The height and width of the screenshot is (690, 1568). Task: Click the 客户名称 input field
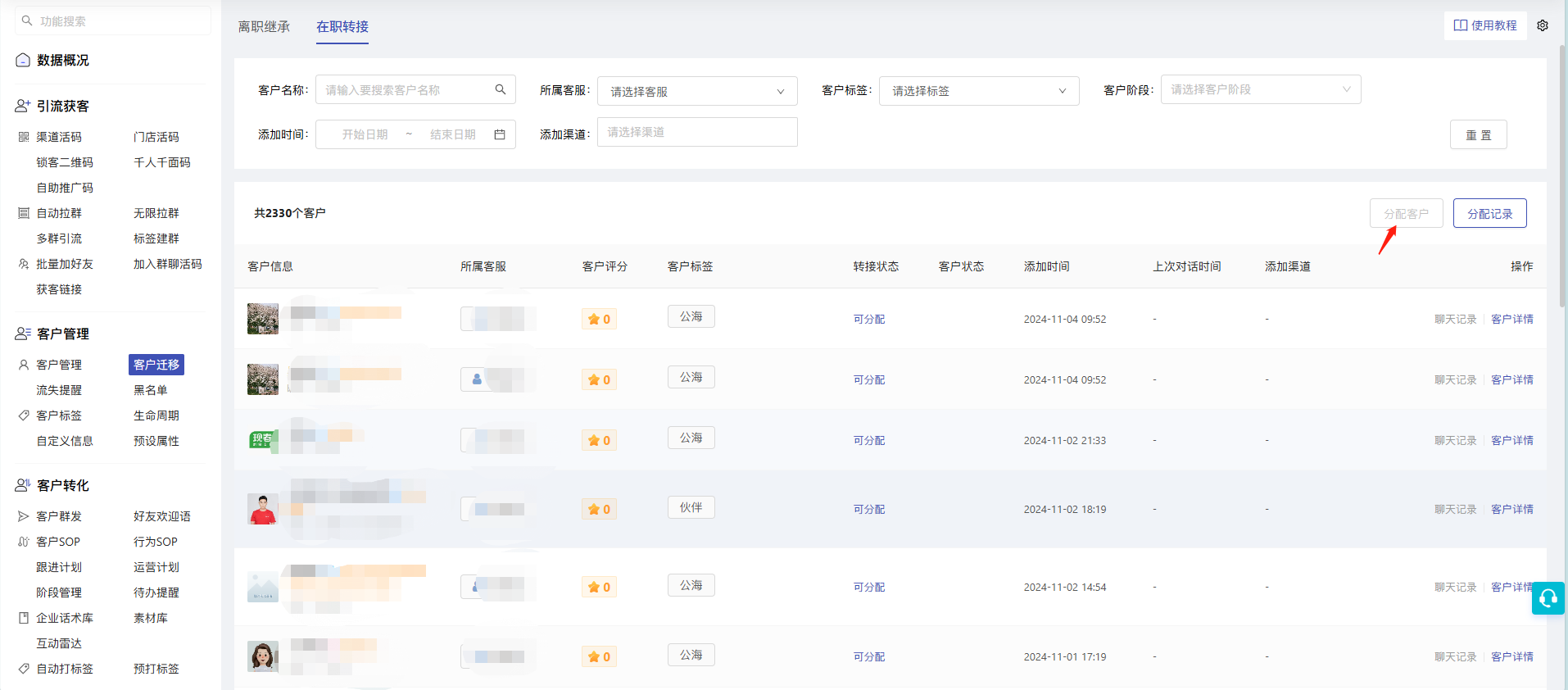point(415,89)
